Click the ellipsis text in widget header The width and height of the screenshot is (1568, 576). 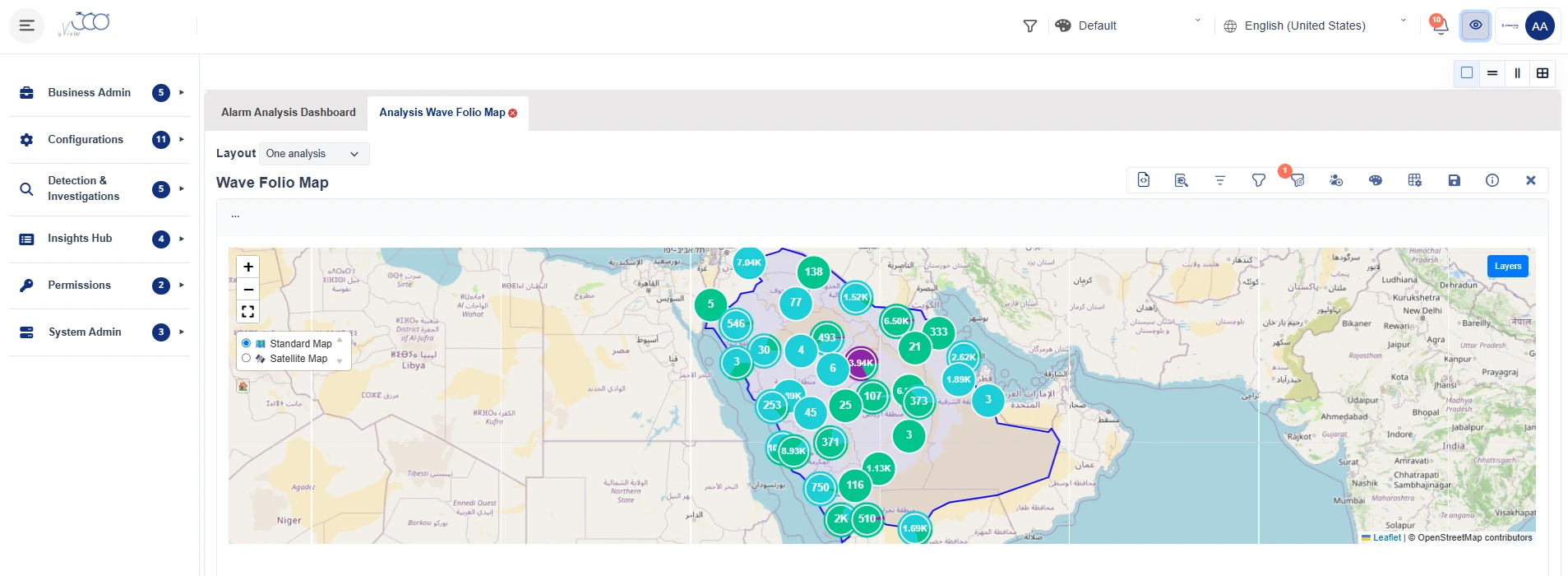[235, 215]
